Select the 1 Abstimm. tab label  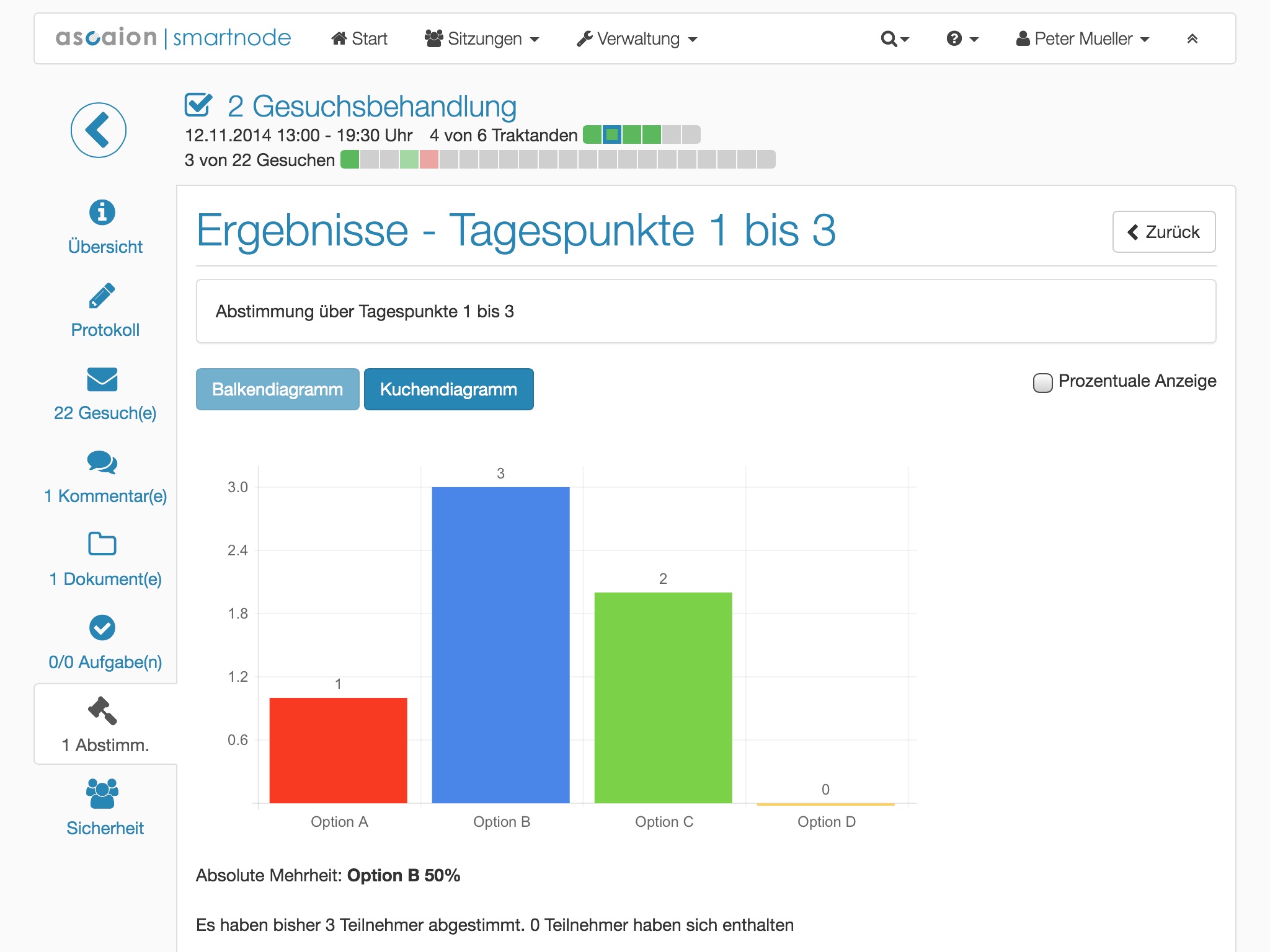pyautogui.click(x=105, y=745)
